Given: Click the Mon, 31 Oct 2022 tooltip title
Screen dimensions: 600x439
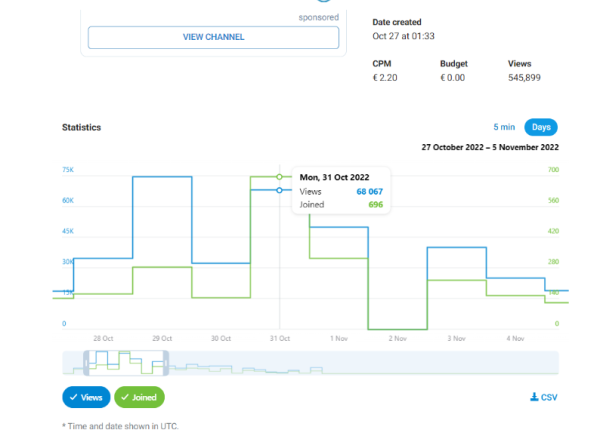Looking at the screenshot, I should (x=334, y=177).
